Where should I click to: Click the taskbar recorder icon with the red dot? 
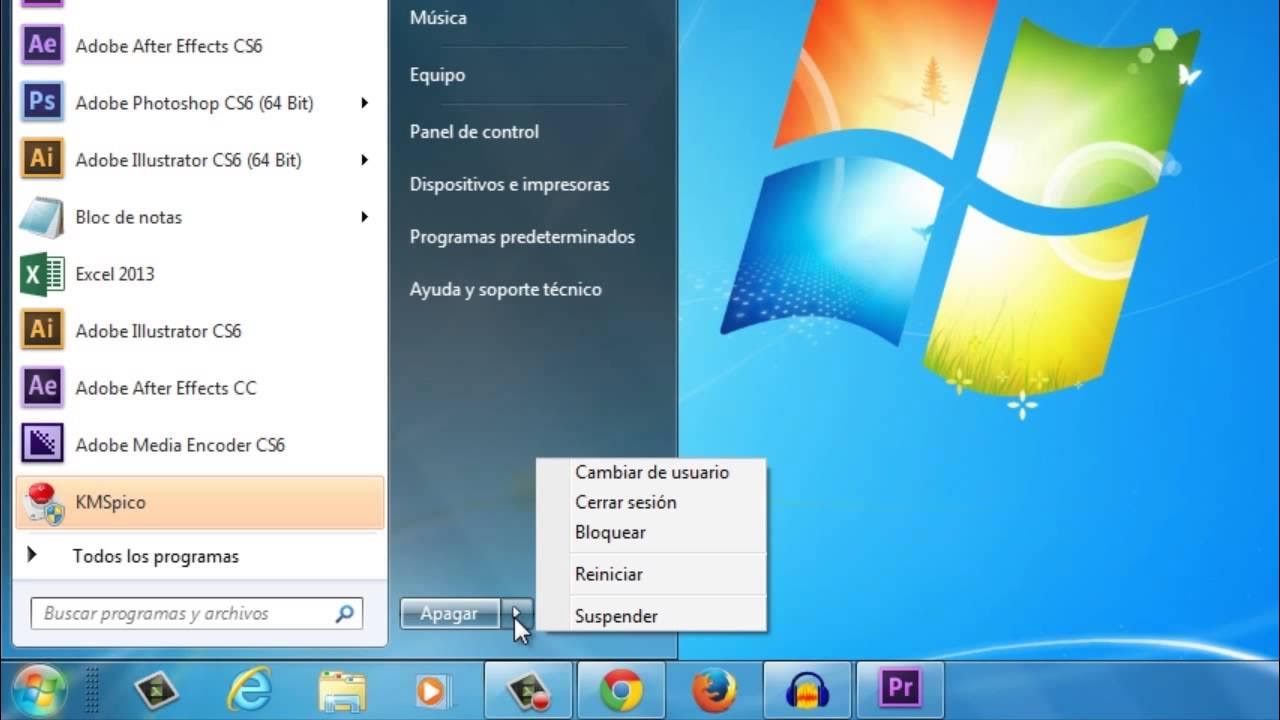(528, 690)
